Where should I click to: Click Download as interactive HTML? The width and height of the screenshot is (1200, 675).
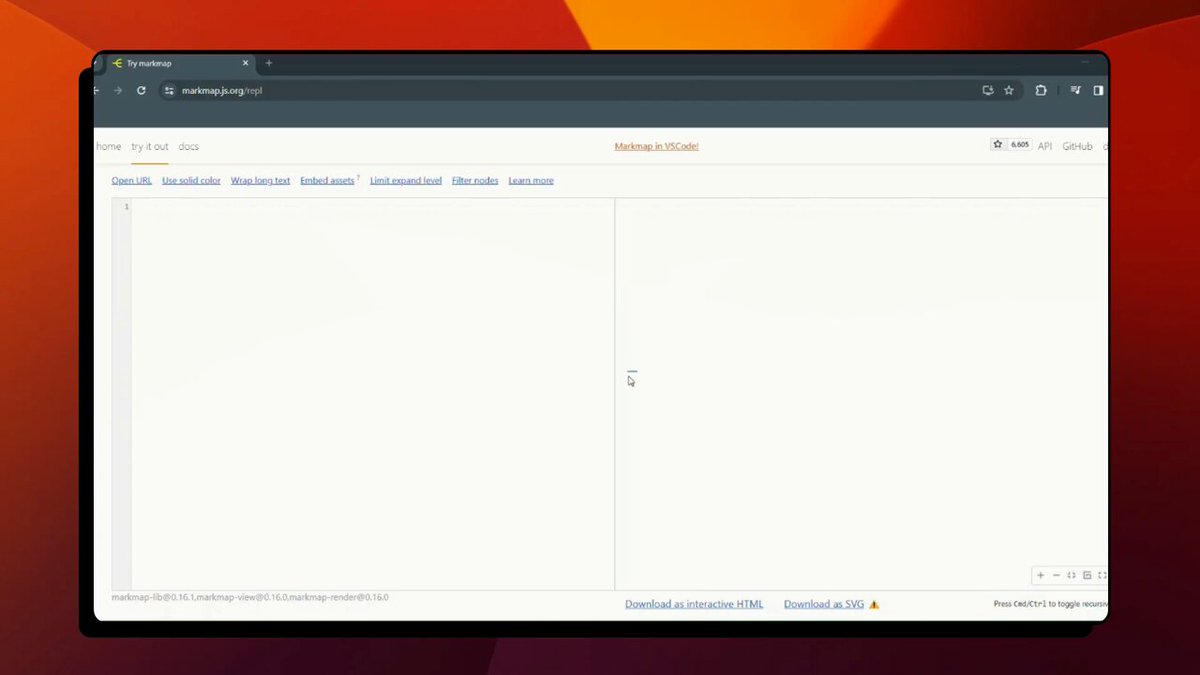click(694, 604)
